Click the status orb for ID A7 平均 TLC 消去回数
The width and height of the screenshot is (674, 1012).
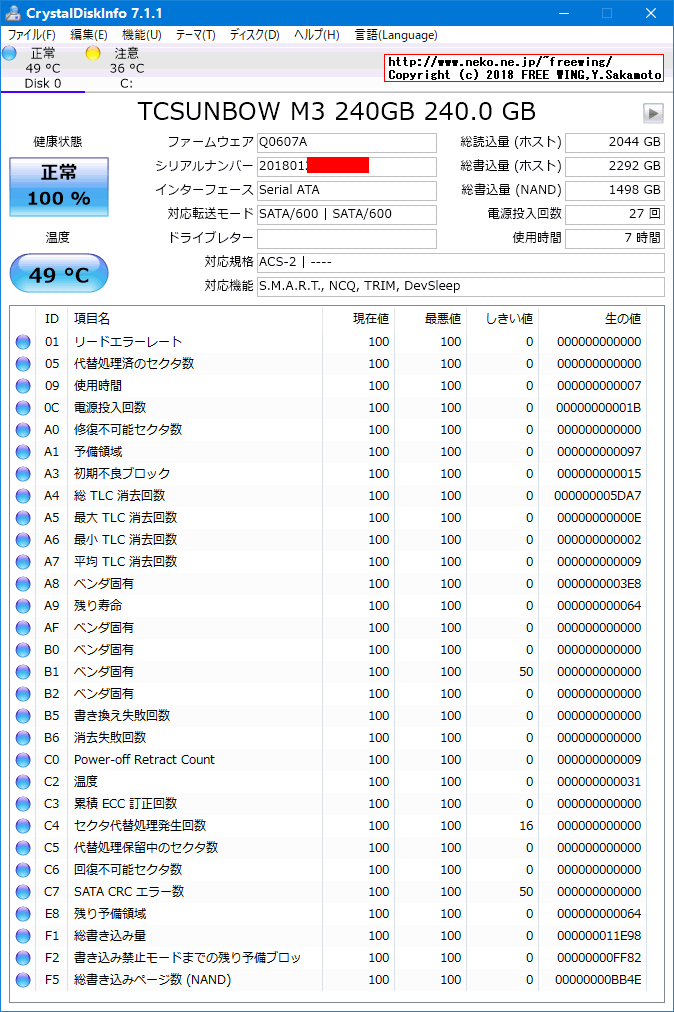23,562
